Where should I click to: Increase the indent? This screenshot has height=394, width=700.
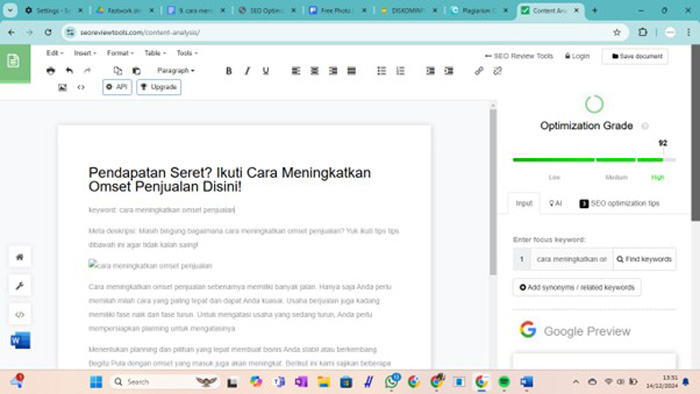[449, 71]
